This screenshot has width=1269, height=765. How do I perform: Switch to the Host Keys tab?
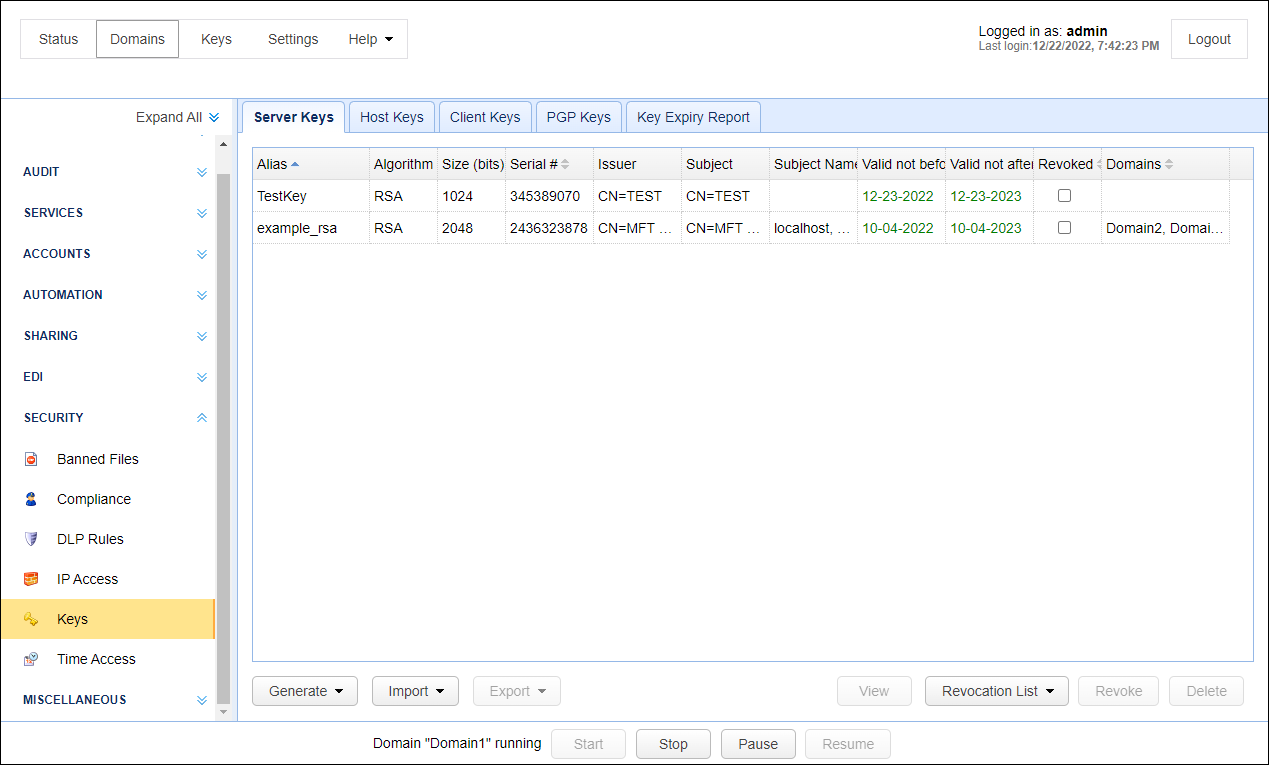[x=392, y=117]
